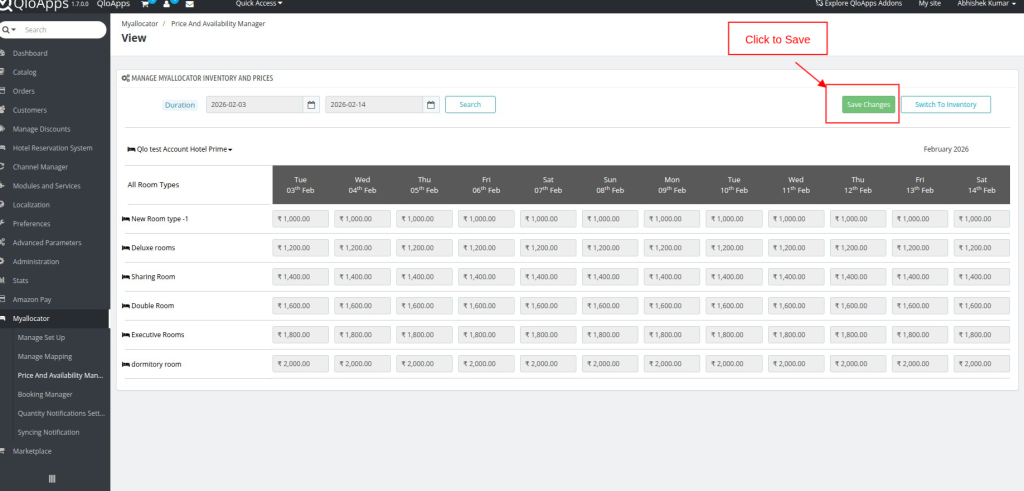Image resolution: width=1024 pixels, height=491 pixels.
Task: Open the Abhishek Kumar user menu
Action: (x=984, y=4)
